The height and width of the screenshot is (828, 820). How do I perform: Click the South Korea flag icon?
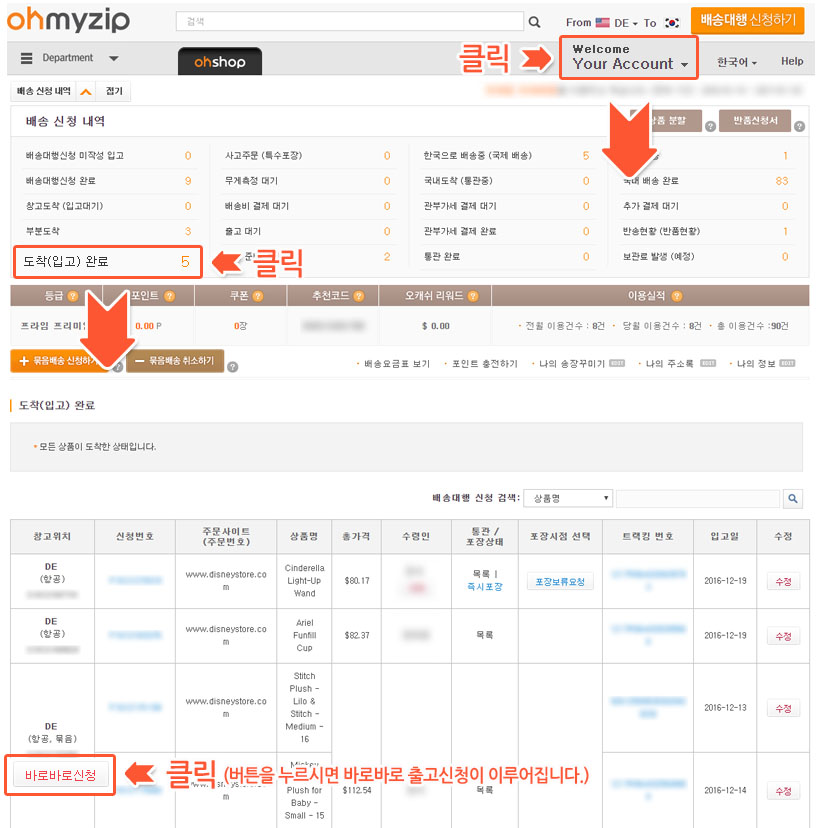coord(671,22)
